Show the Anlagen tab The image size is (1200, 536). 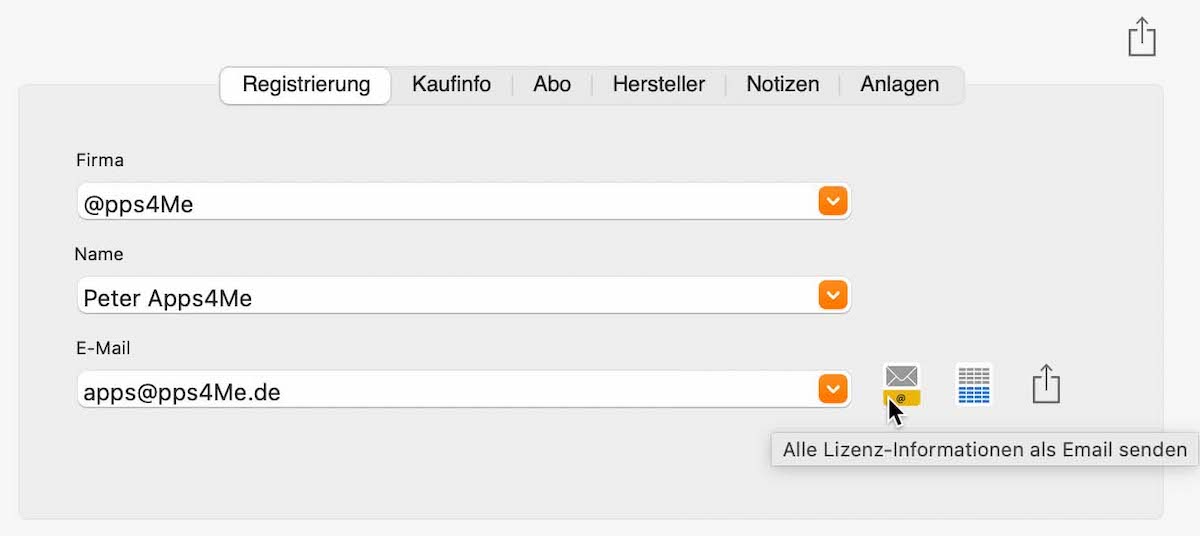[x=900, y=85]
